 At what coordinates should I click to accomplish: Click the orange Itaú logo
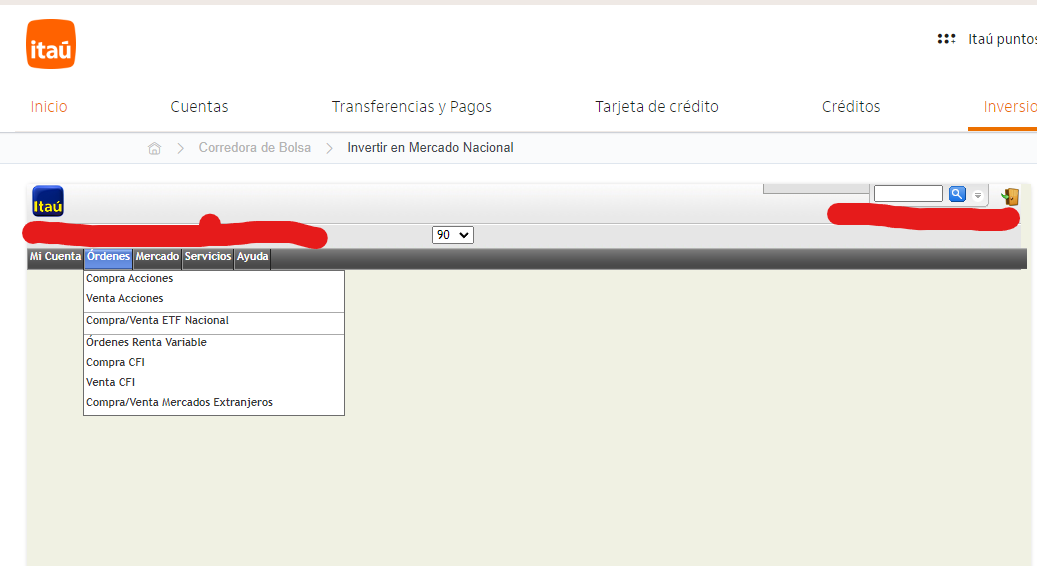[x=51, y=45]
